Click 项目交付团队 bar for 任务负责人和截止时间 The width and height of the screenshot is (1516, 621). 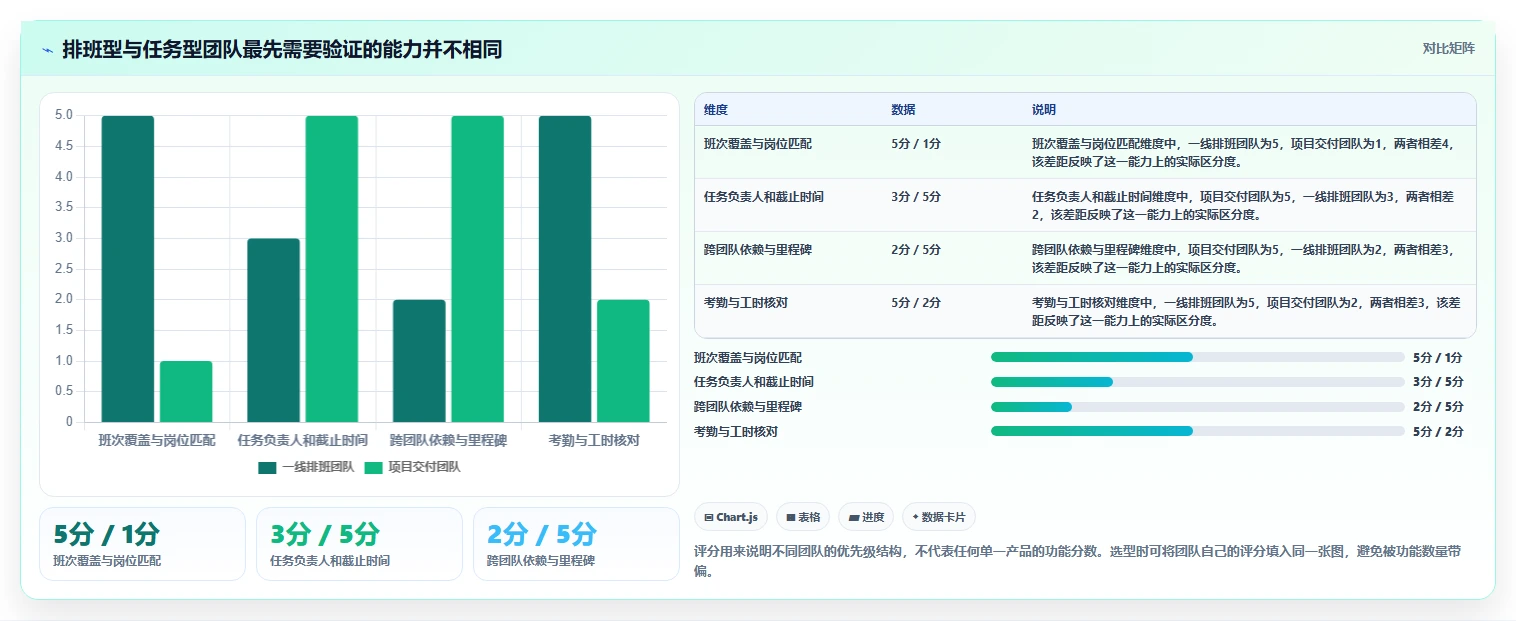pos(332,269)
